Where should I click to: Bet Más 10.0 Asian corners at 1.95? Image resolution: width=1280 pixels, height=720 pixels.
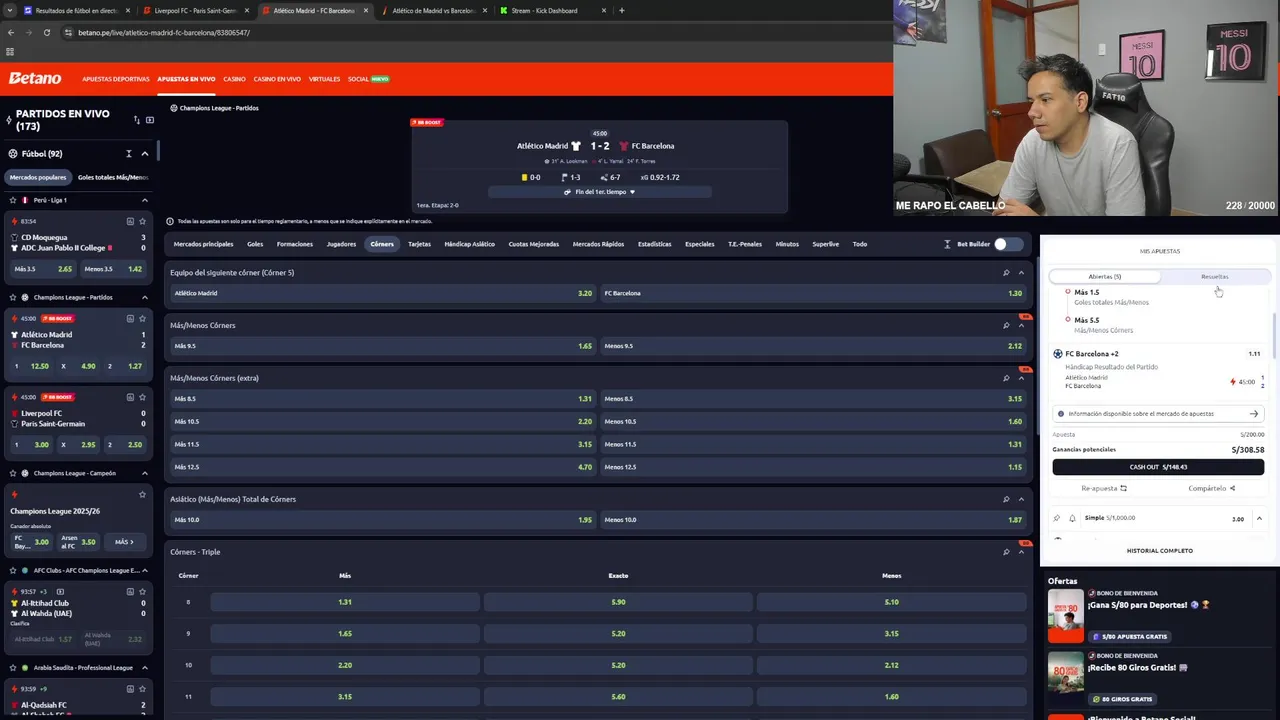coord(382,520)
